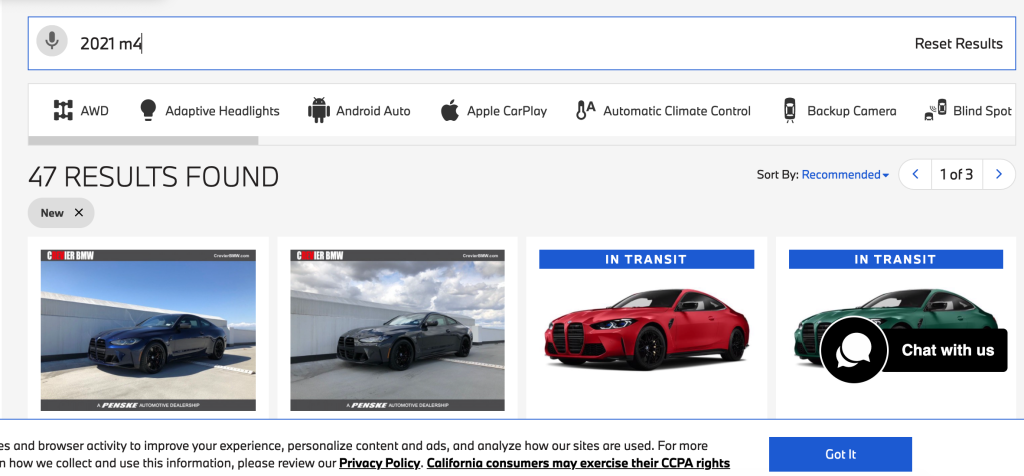Remove the New filter with the X

point(79,213)
